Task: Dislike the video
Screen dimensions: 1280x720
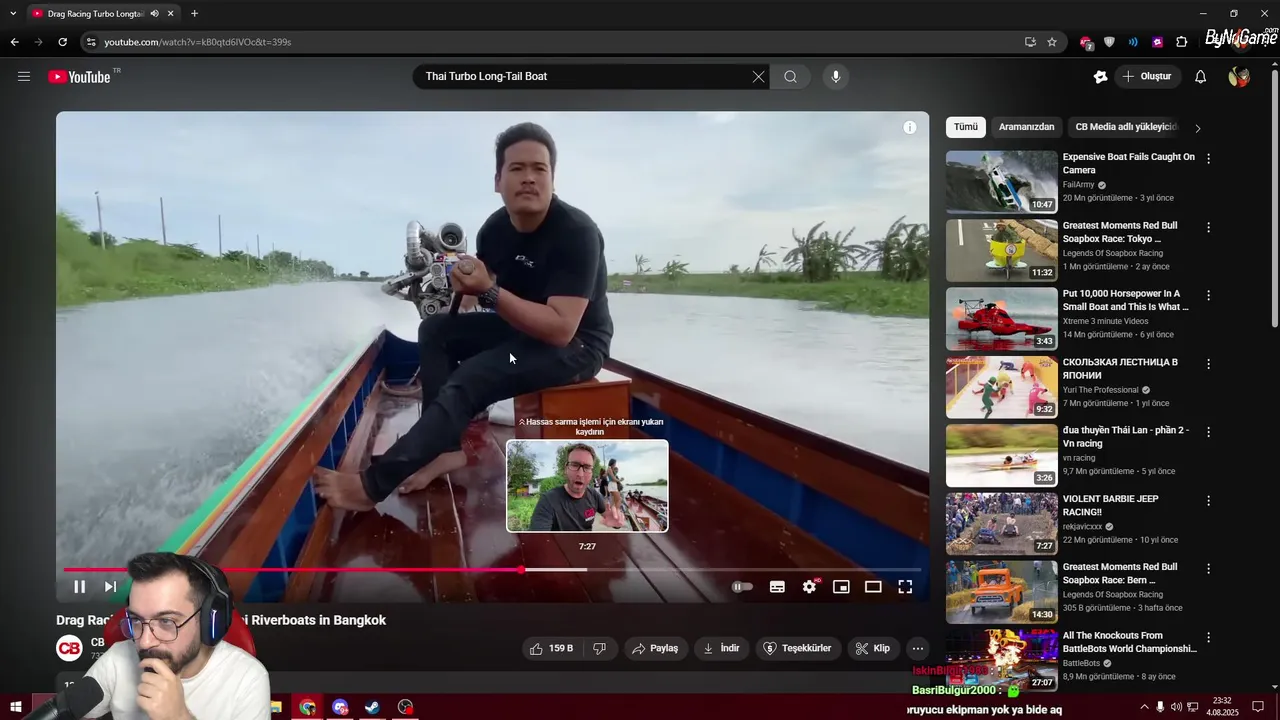Action: [600, 648]
